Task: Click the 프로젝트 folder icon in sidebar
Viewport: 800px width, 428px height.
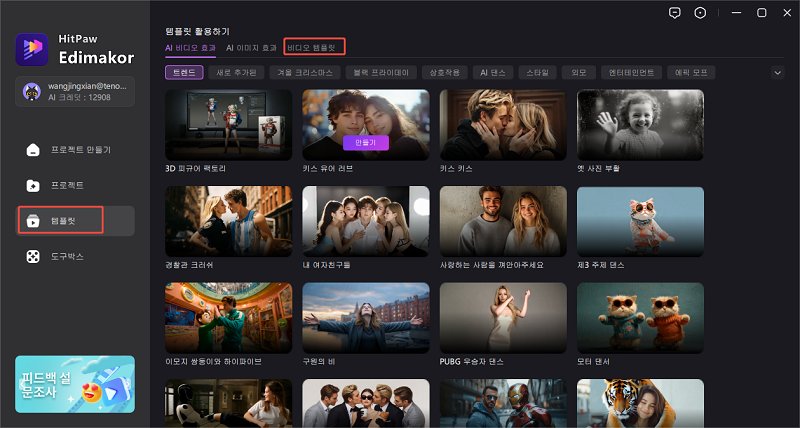Action: [33, 186]
